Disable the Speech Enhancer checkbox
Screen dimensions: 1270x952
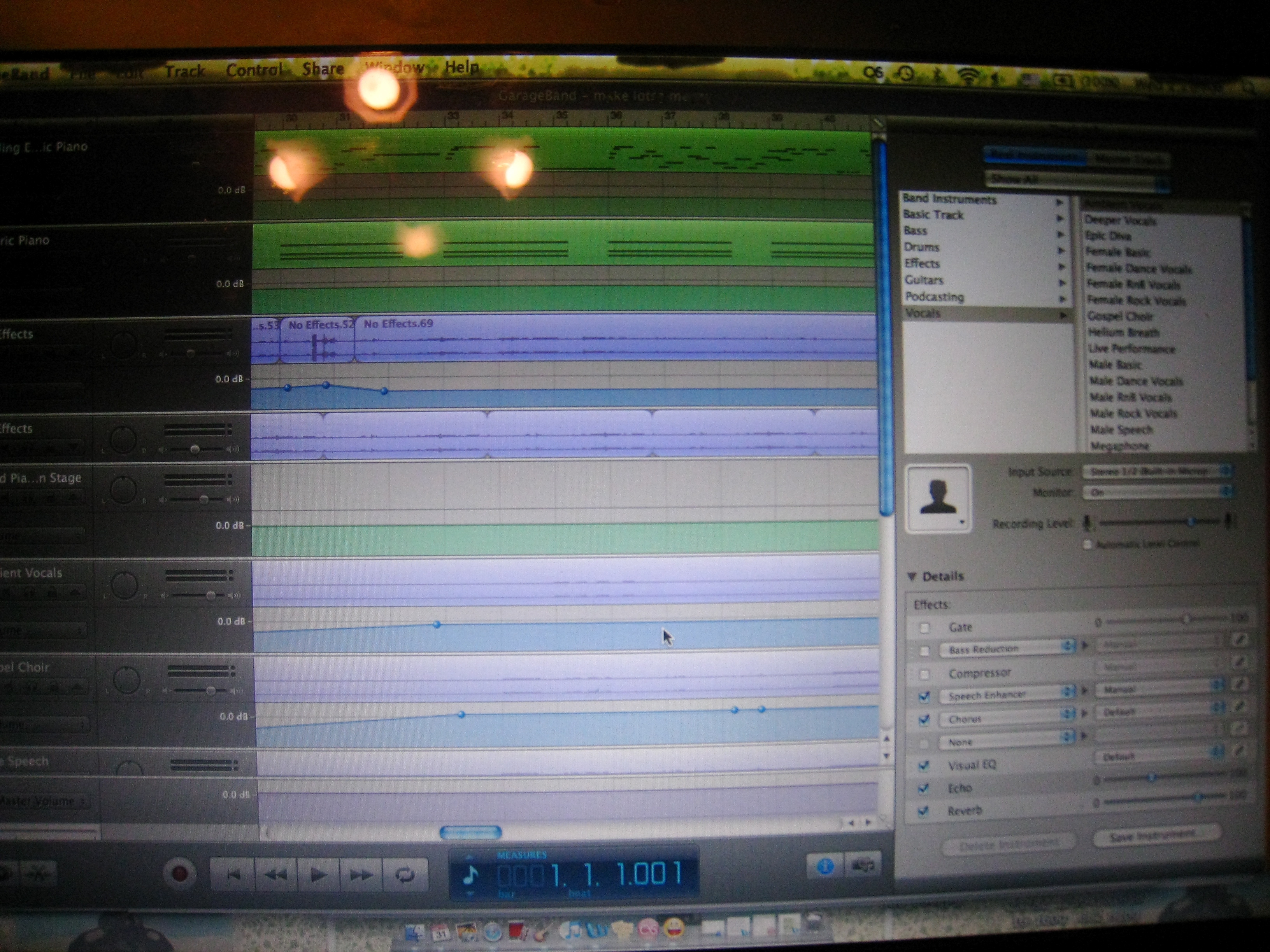pyautogui.click(x=924, y=696)
